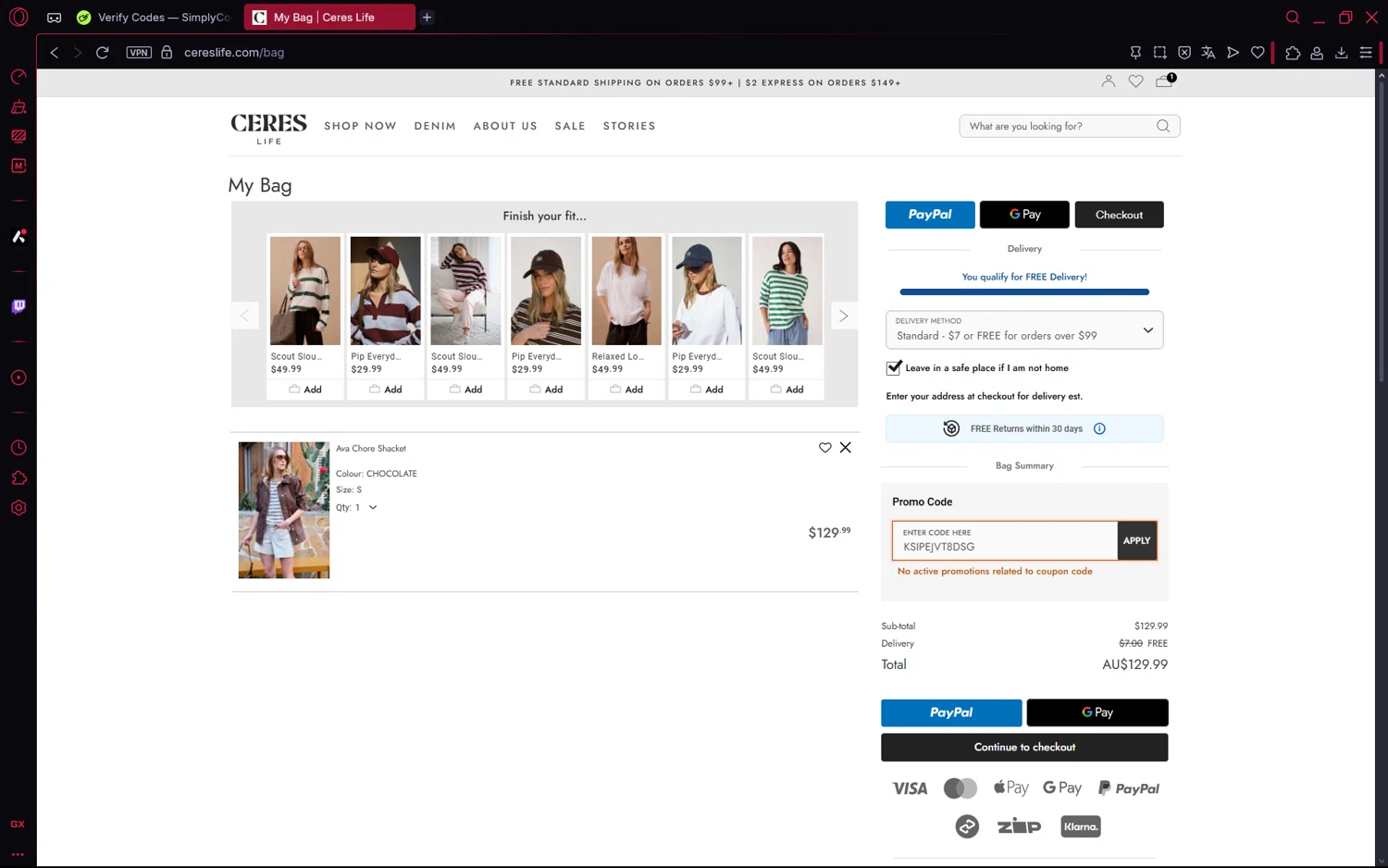Image resolution: width=1388 pixels, height=868 pixels.
Task: Open sidebar history clock icon
Action: pyautogui.click(x=19, y=448)
